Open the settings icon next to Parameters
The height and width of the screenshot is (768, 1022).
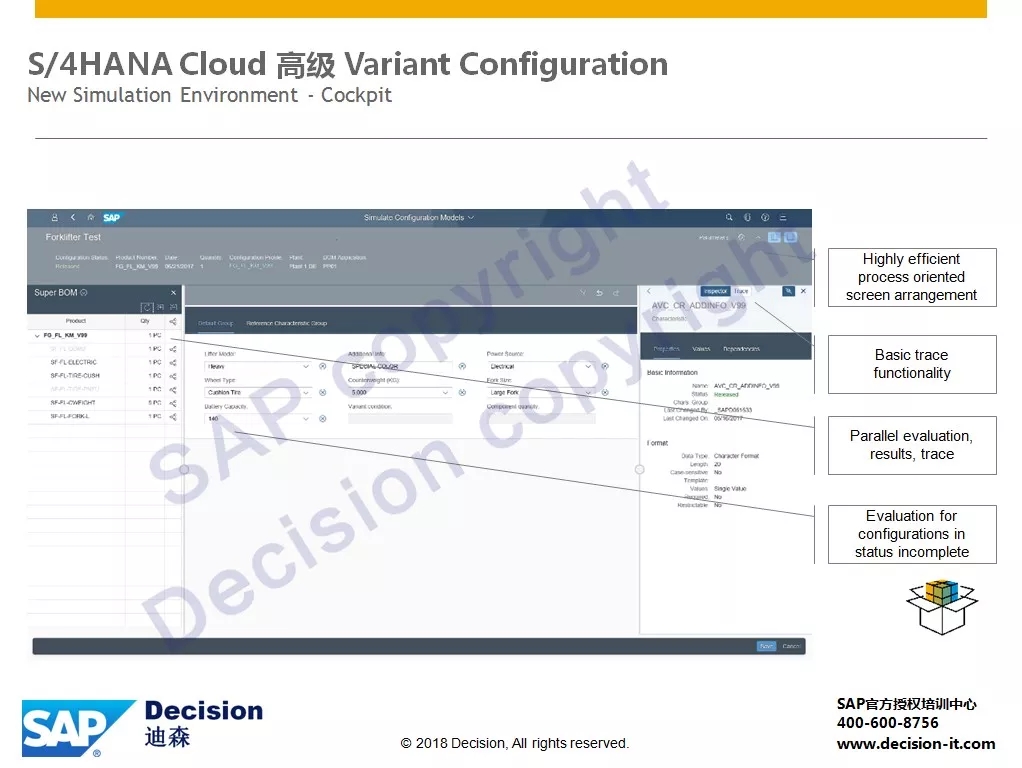[x=741, y=238]
